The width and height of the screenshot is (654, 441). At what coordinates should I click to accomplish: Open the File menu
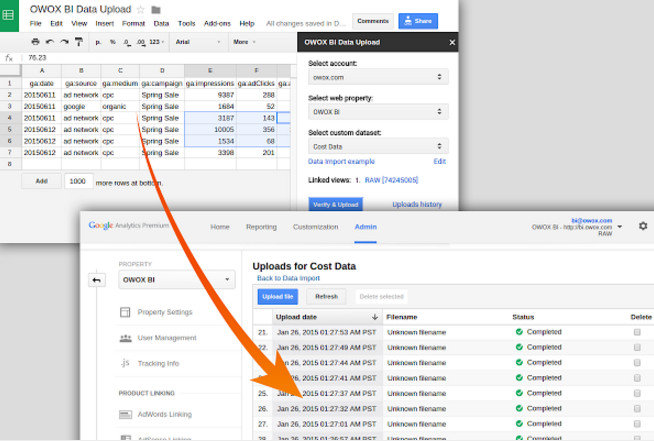(35, 23)
